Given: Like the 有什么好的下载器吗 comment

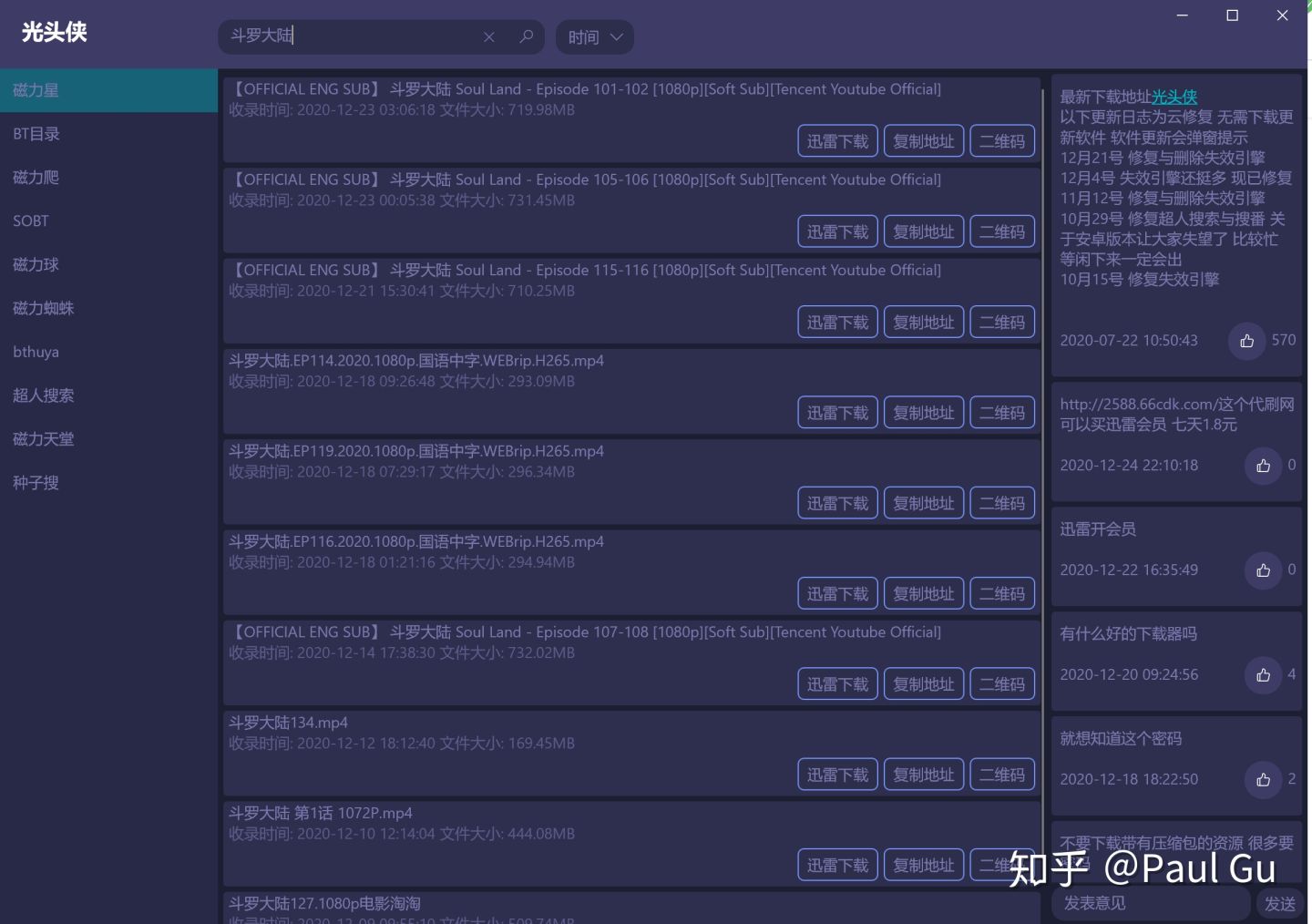Looking at the screenshot, I should coord(1263,675).
